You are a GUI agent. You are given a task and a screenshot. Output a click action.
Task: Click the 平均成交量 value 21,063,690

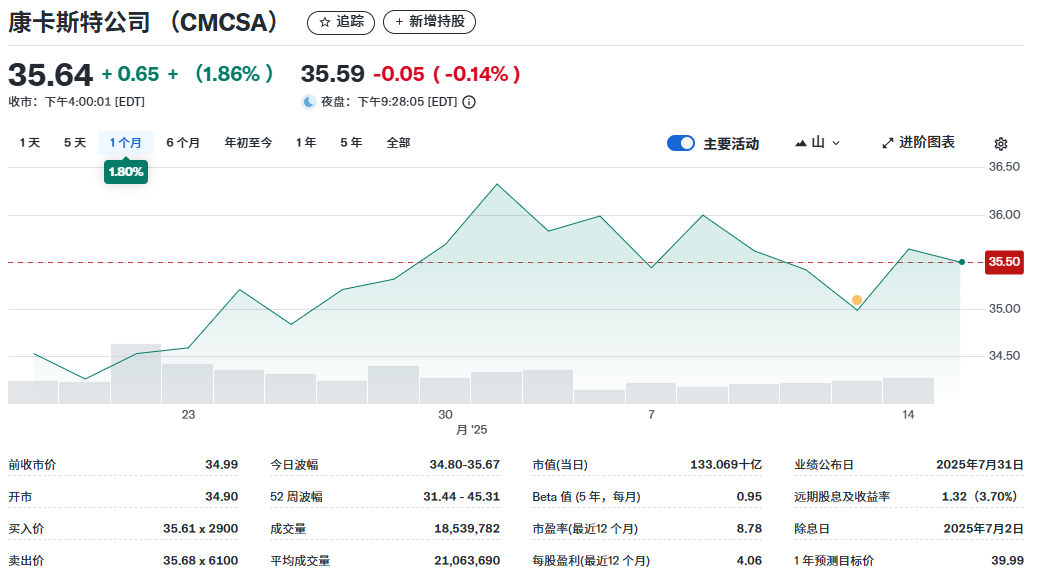pyautogui.click(x=467, y=561)
